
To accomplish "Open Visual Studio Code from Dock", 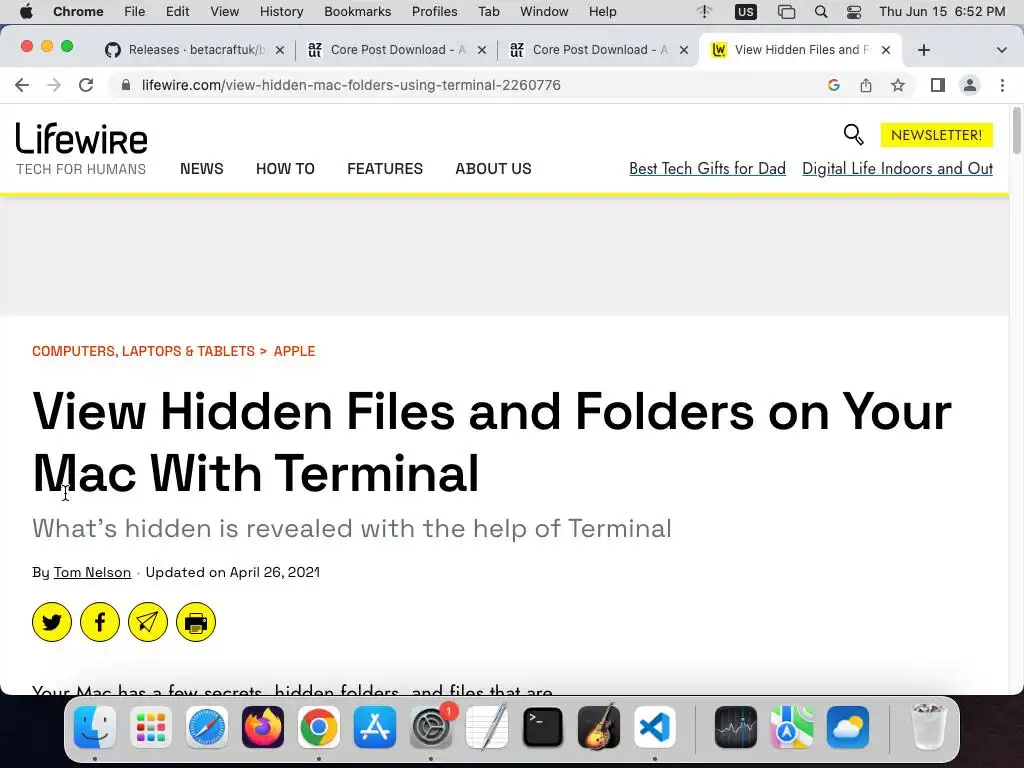I will tap(655, 727).
